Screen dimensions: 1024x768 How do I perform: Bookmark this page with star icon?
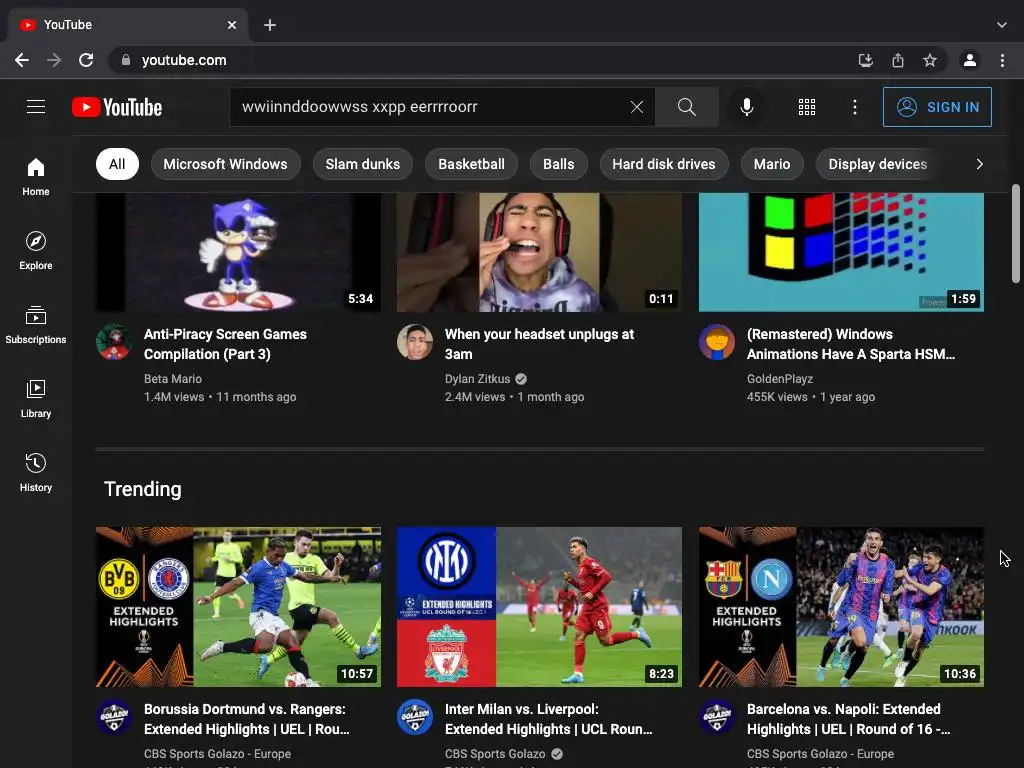pos(930,60)
